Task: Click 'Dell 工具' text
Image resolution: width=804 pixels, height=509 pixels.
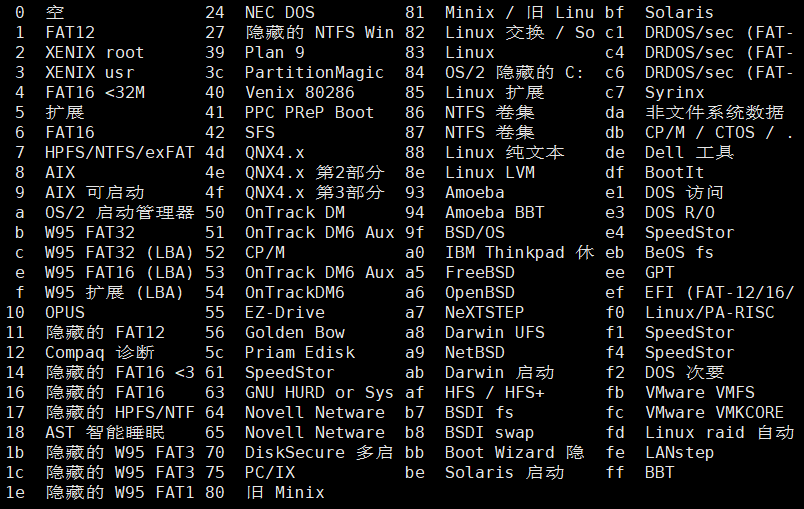Action: (690, 152)
